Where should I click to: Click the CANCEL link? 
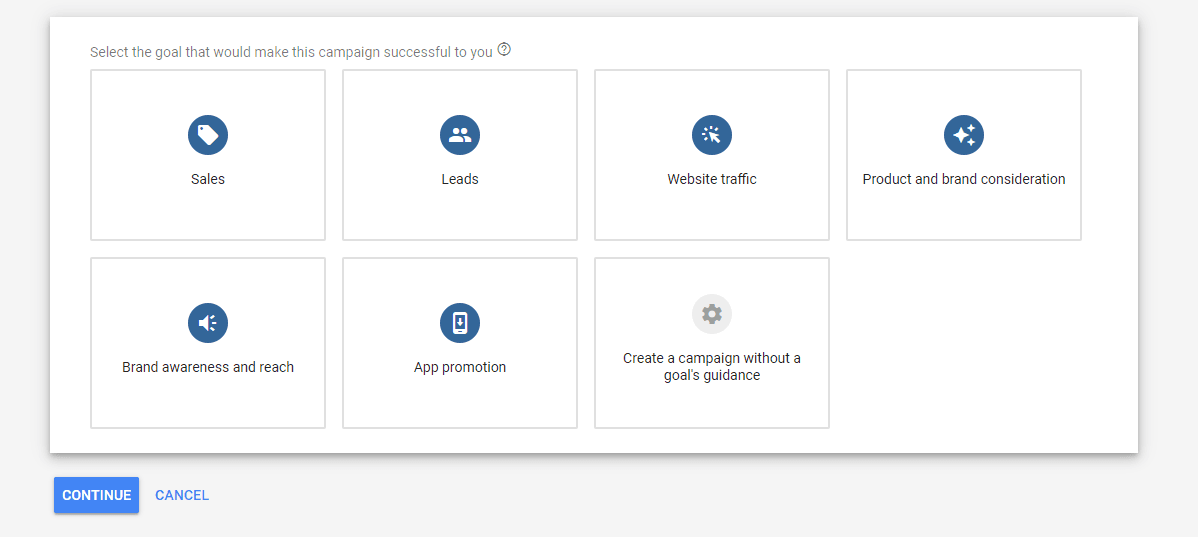(x=182, y=495)
